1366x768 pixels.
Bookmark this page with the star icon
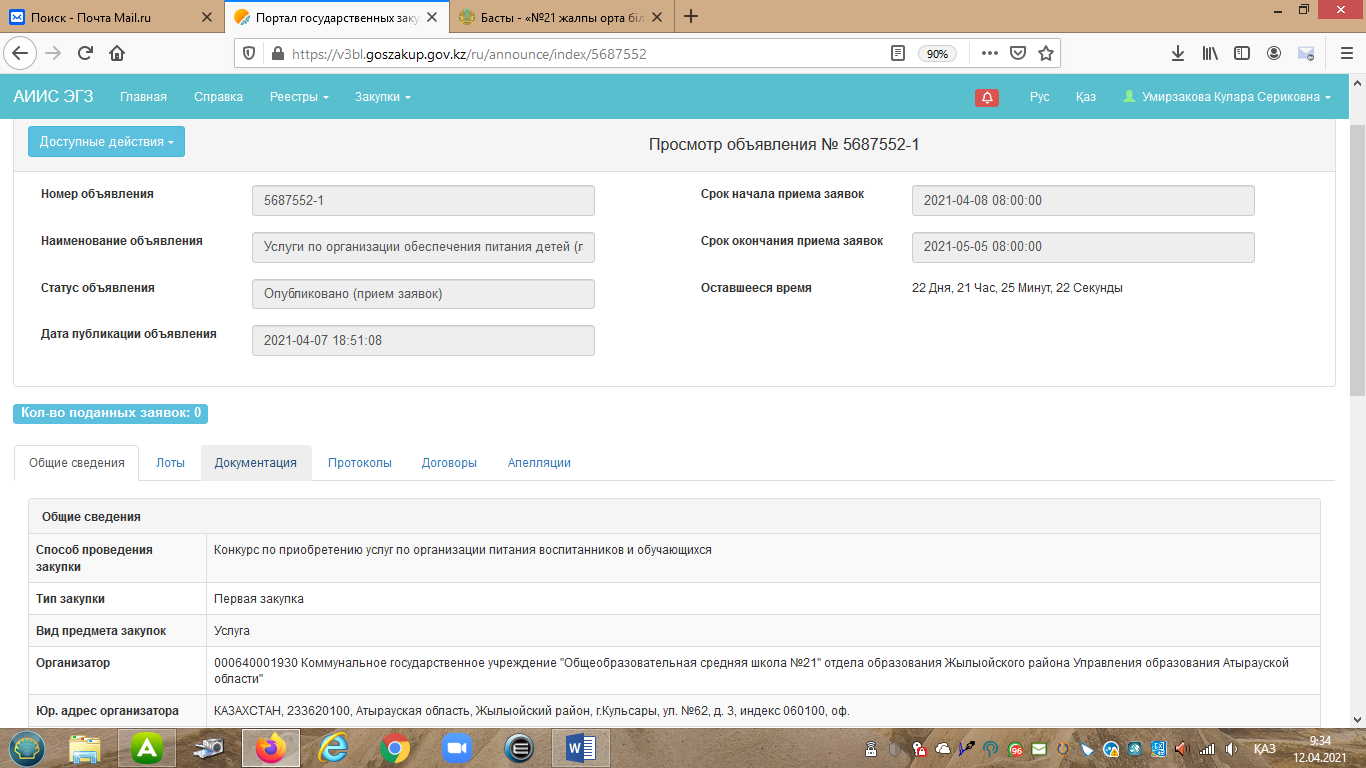[x=1046, y=54]
